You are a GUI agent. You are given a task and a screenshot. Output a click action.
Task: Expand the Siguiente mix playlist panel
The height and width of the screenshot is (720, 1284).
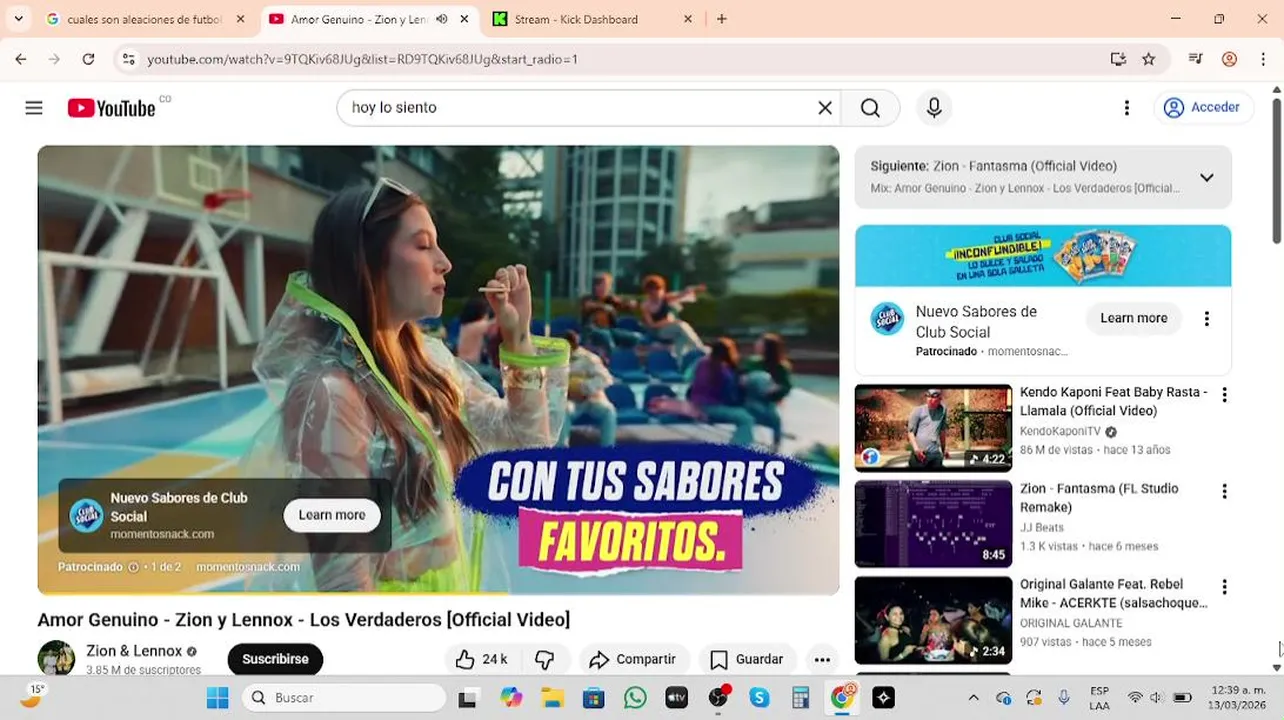coord(1207,177)
